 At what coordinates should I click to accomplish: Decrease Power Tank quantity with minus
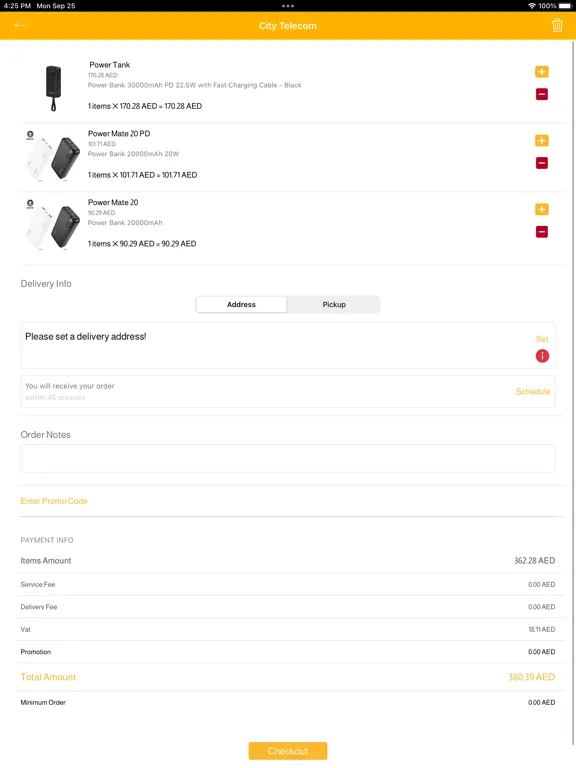(x=541, y=94)
